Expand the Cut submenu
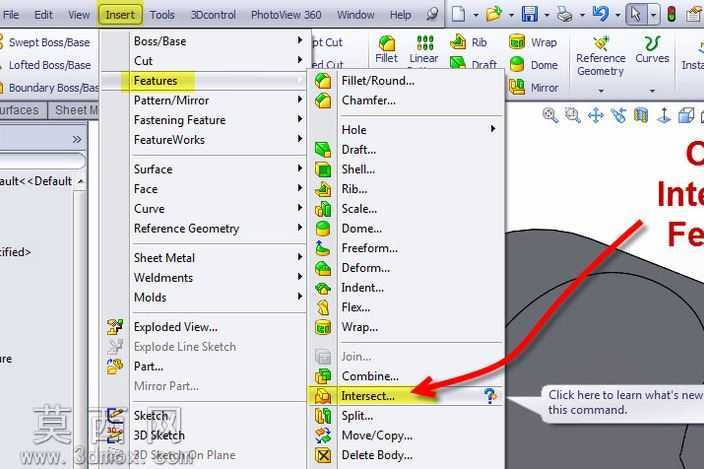Image resolution: width=704 pixels, height=469 pixels. (x=218, y=61)
